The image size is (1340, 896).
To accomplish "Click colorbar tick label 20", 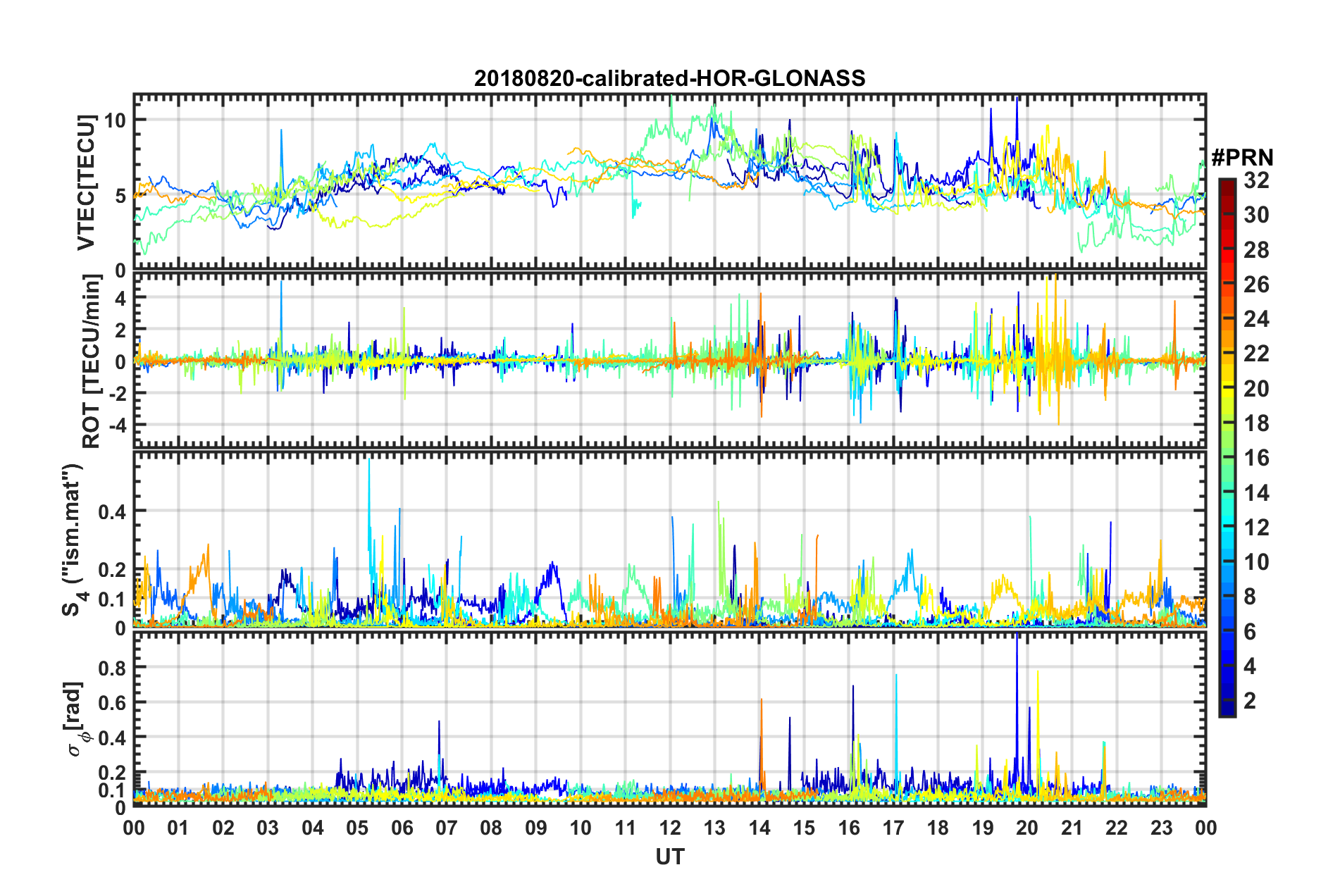I will [x=1256, y=389].
